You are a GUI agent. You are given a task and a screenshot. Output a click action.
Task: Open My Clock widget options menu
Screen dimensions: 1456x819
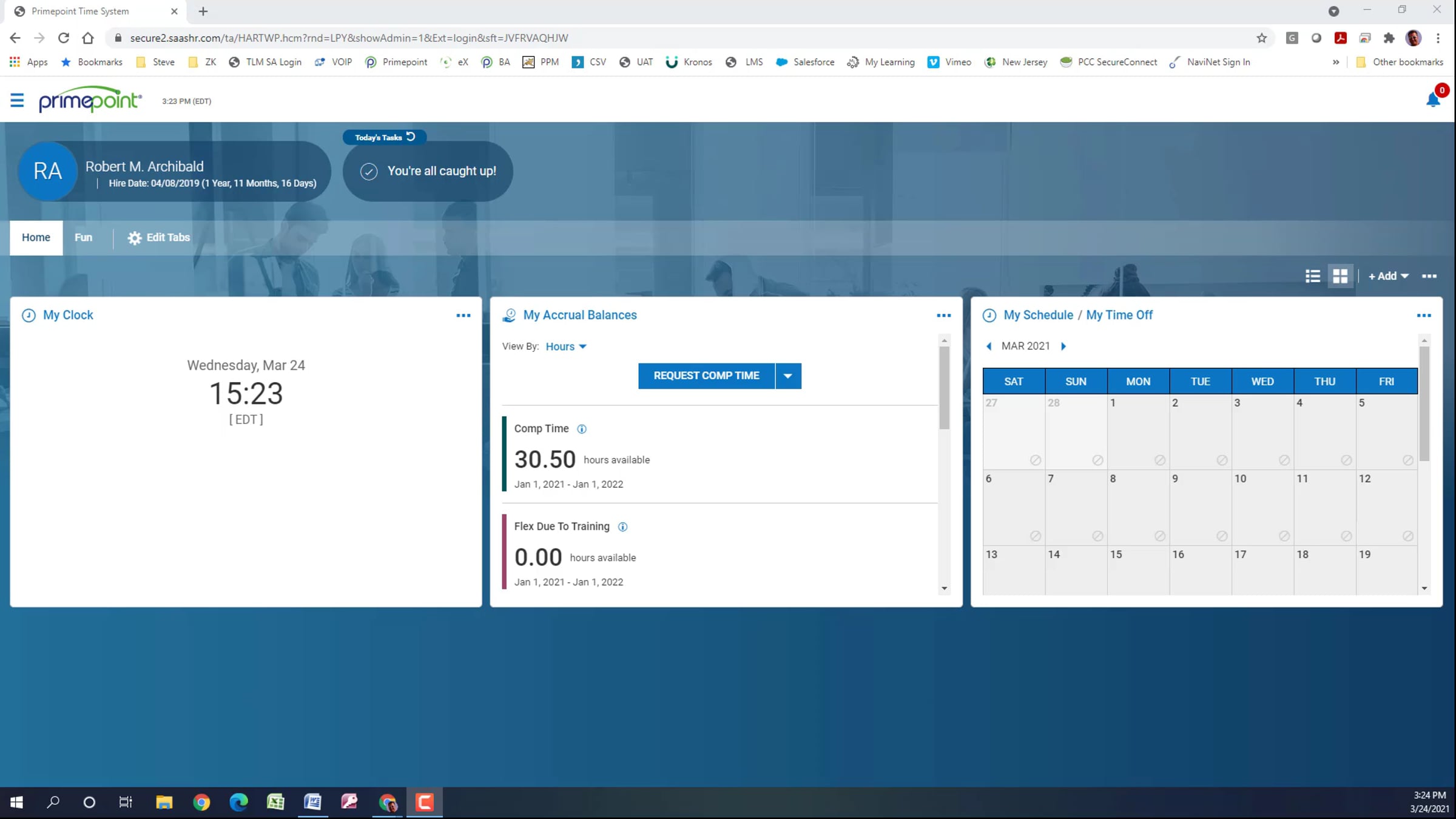pyautogui.click(x=463, y=315)
